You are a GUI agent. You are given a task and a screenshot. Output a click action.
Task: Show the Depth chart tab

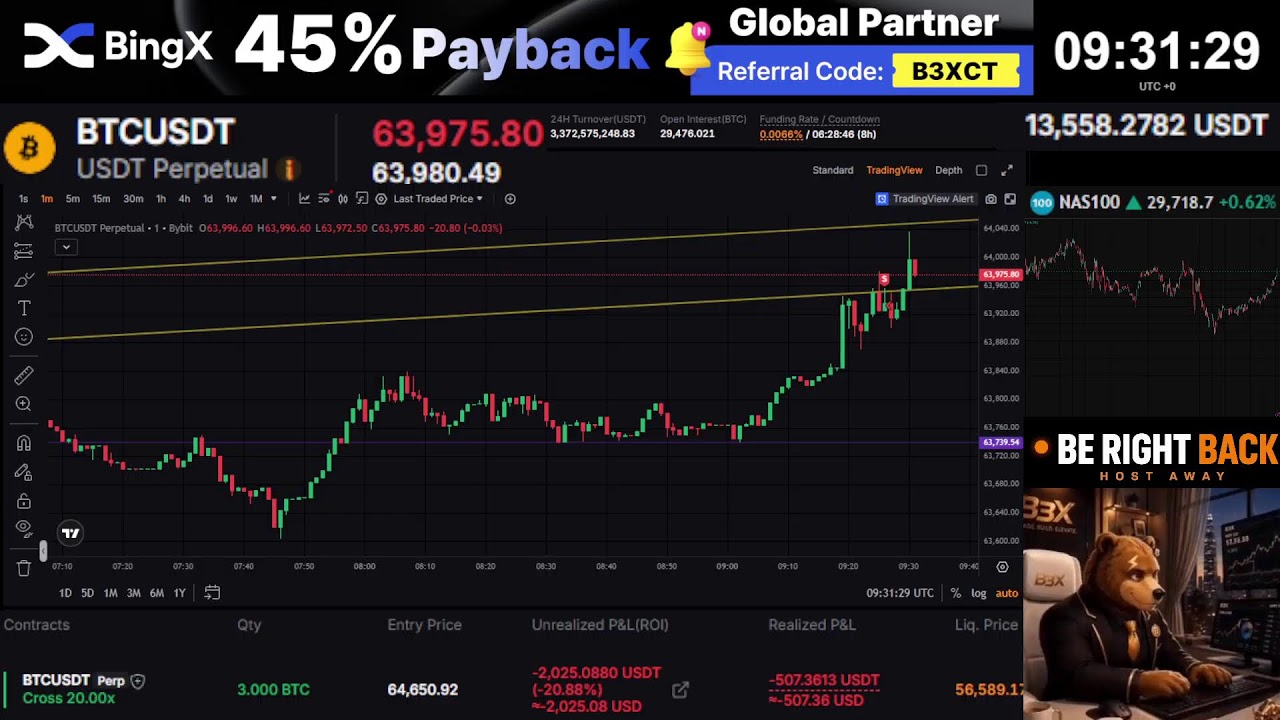coord(948,170)
